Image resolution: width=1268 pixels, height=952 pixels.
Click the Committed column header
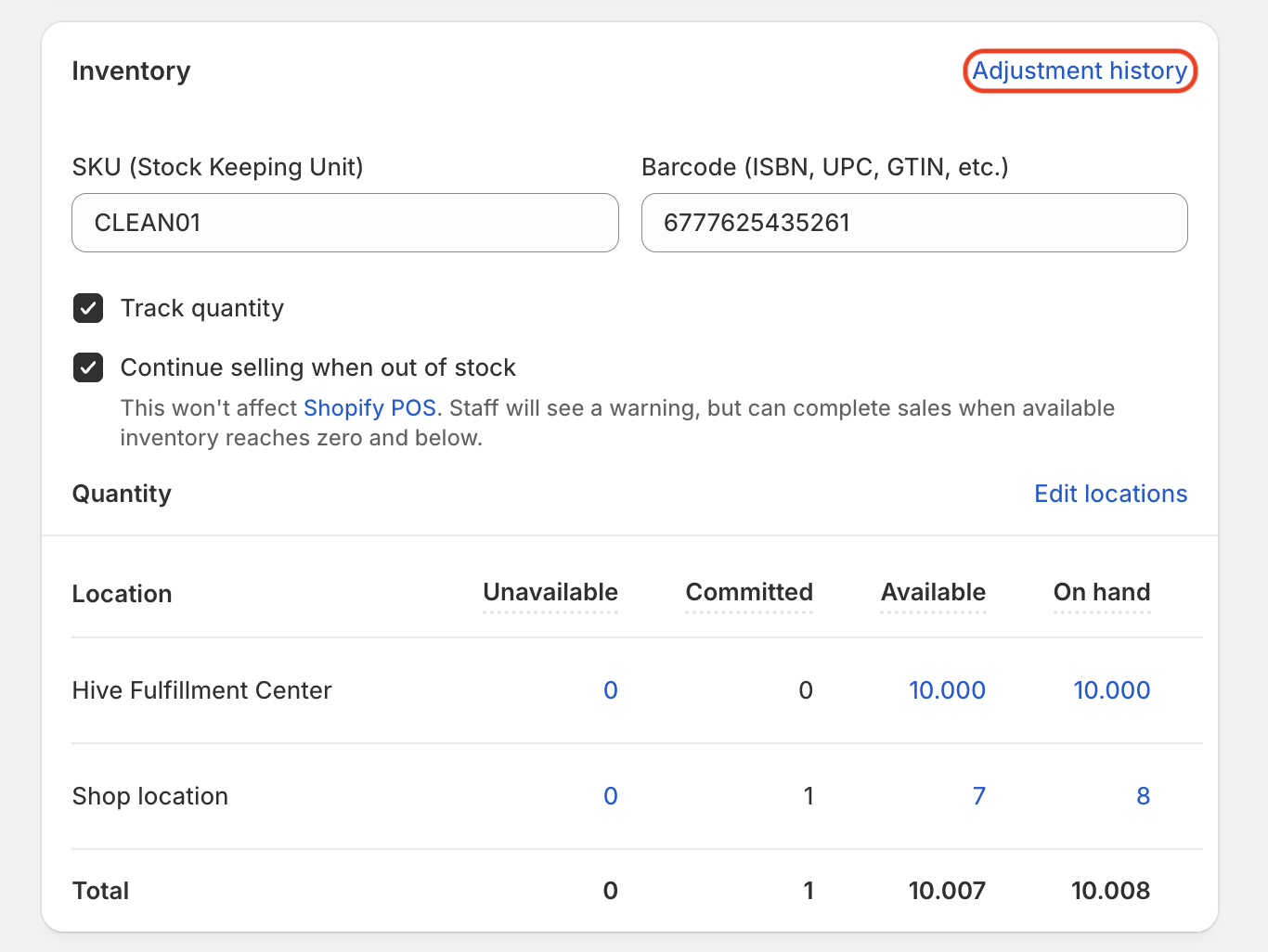[748, 593]
